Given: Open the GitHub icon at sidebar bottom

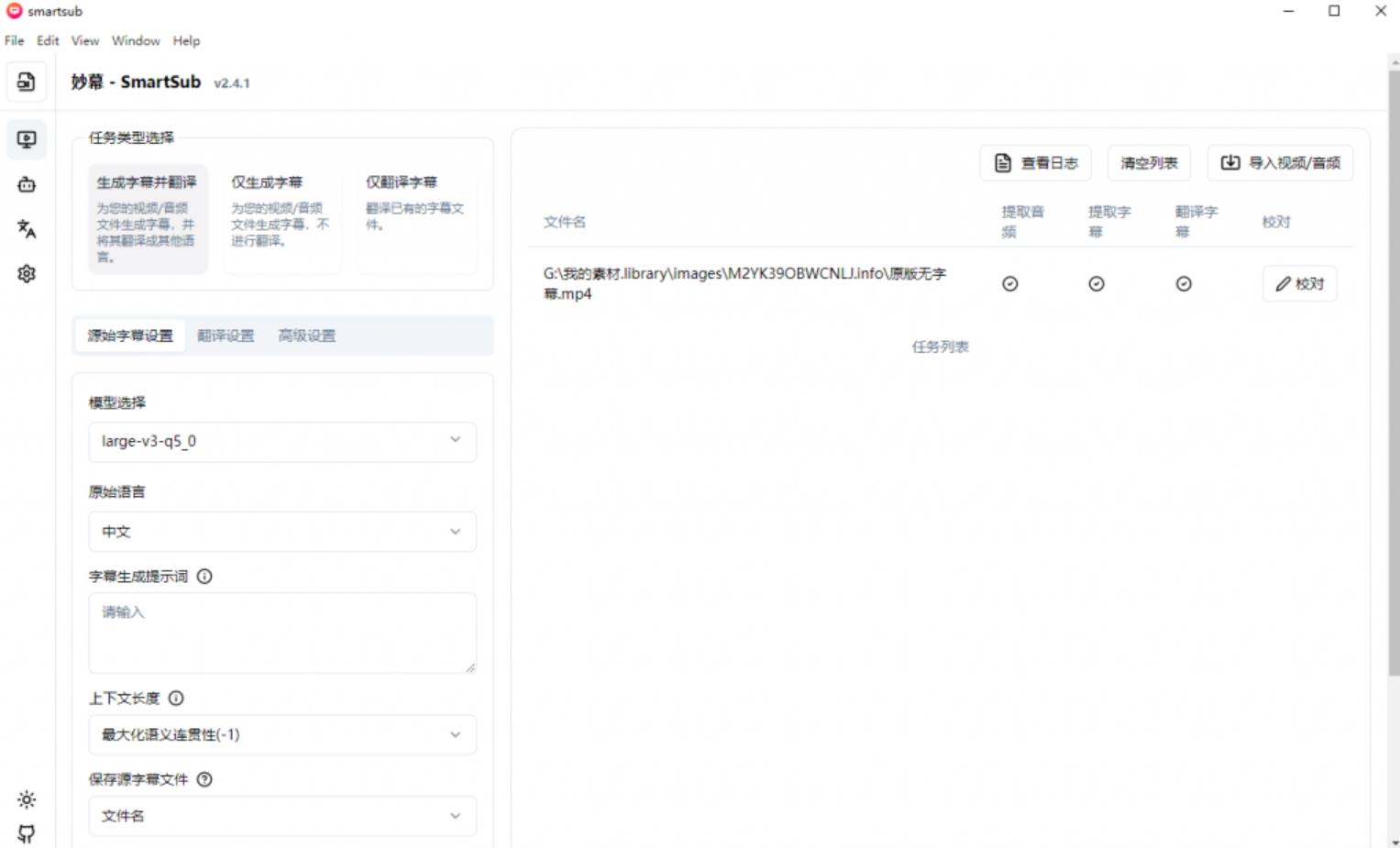Looking at the screenshot, I should tap(27, 833).
